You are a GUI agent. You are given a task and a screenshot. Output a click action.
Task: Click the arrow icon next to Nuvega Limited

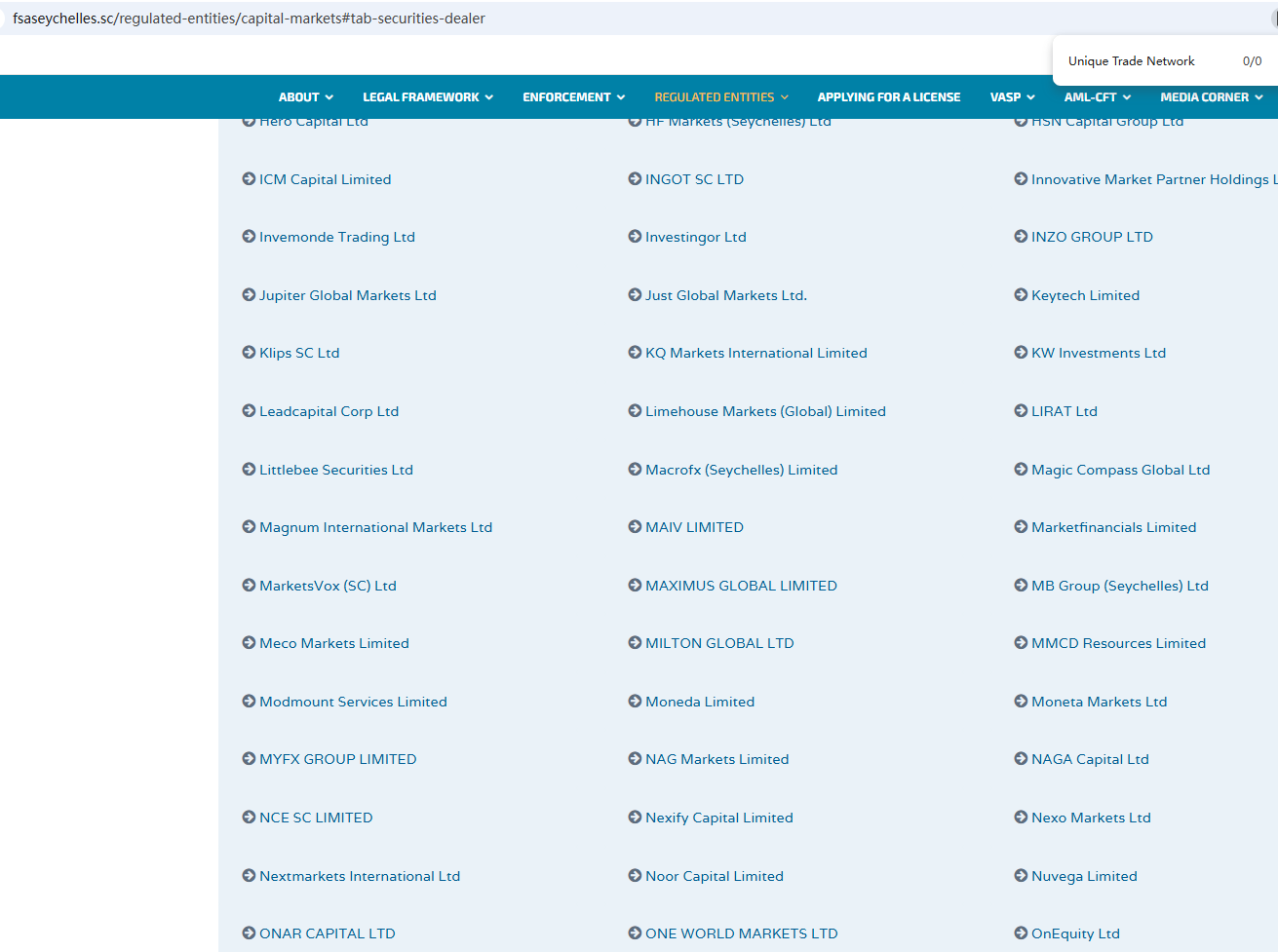click(1021, 876)
